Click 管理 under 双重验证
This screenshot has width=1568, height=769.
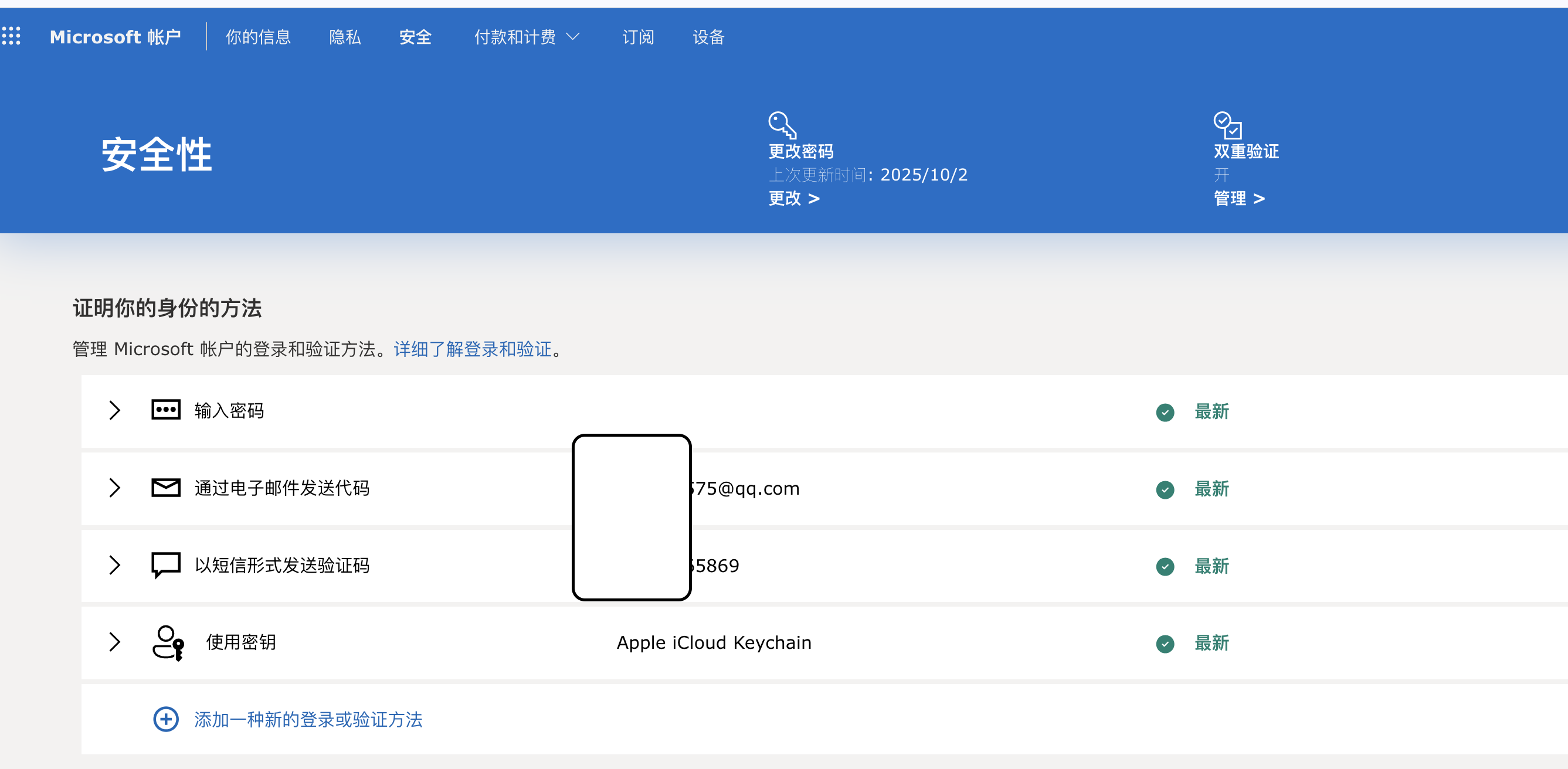(x=1231, y=198)
